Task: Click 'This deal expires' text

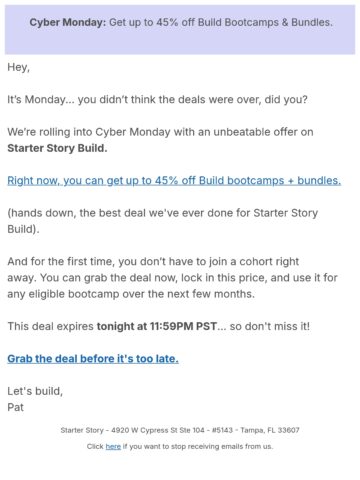Action: click(50, 326)
